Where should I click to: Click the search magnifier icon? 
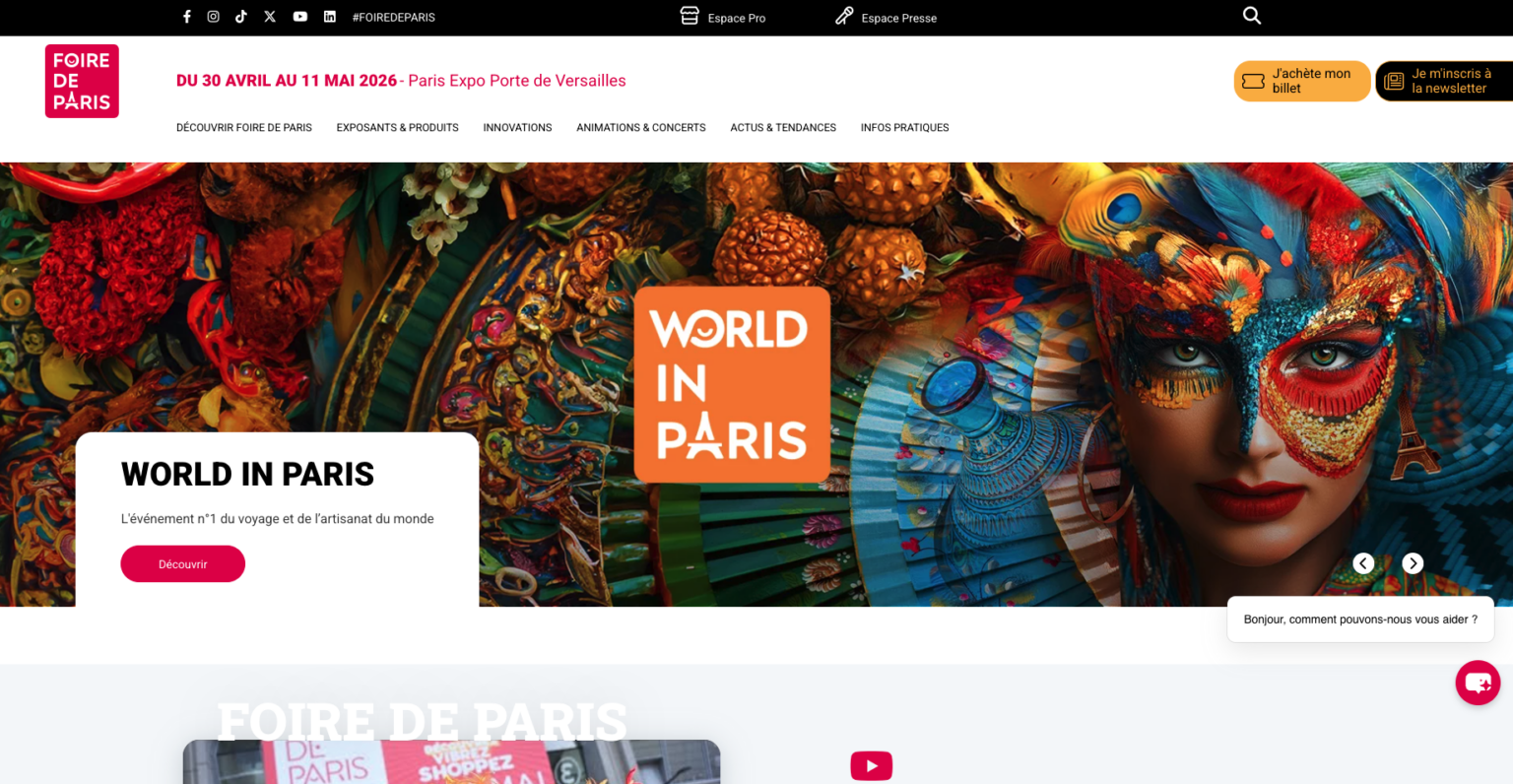point(1251,16)
